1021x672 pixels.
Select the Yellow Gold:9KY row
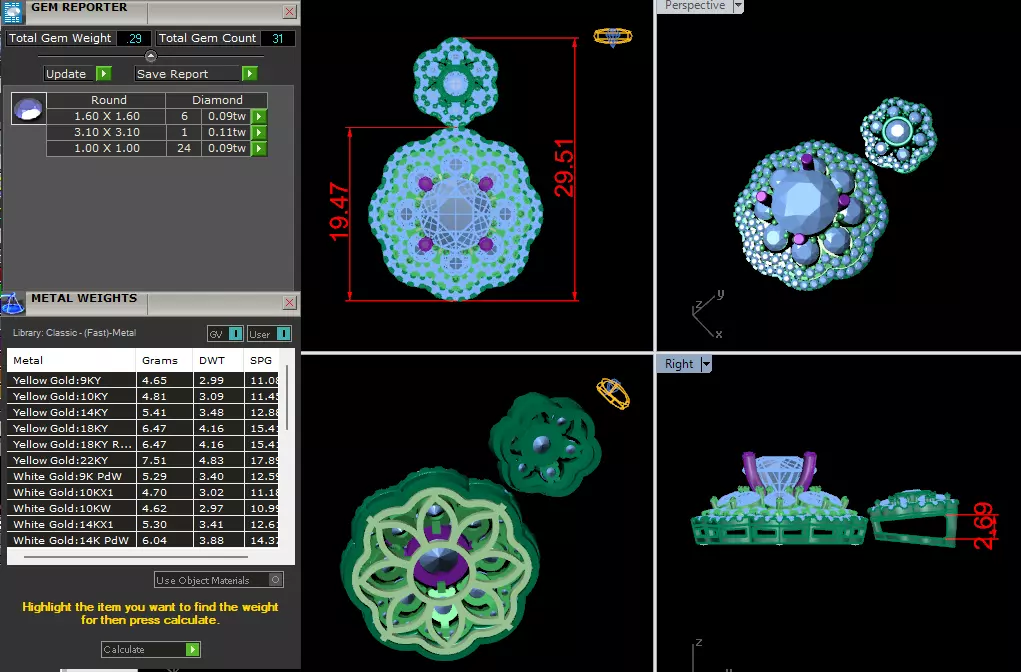[143, 380]
